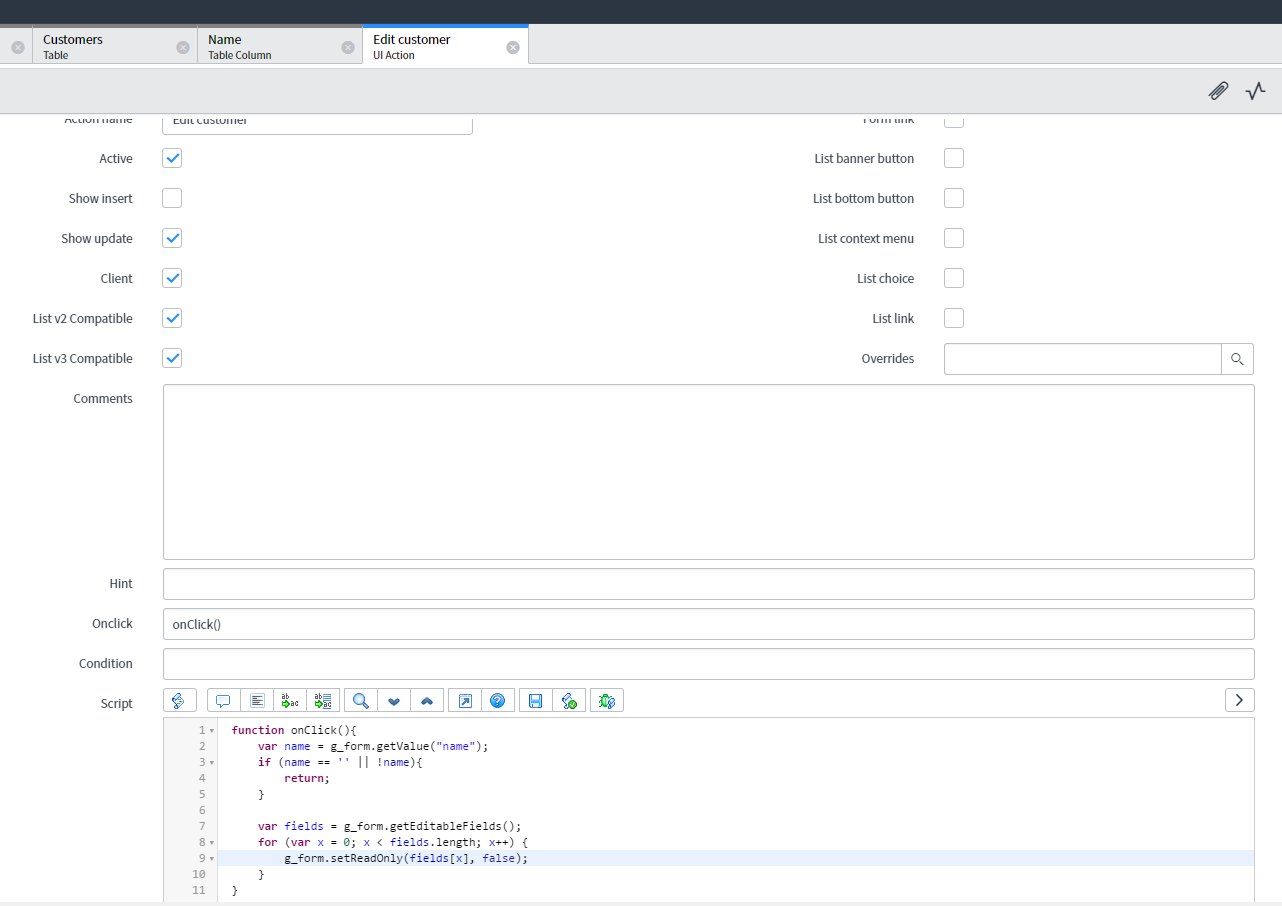Fold the for loop at line 8

(212, 843)
